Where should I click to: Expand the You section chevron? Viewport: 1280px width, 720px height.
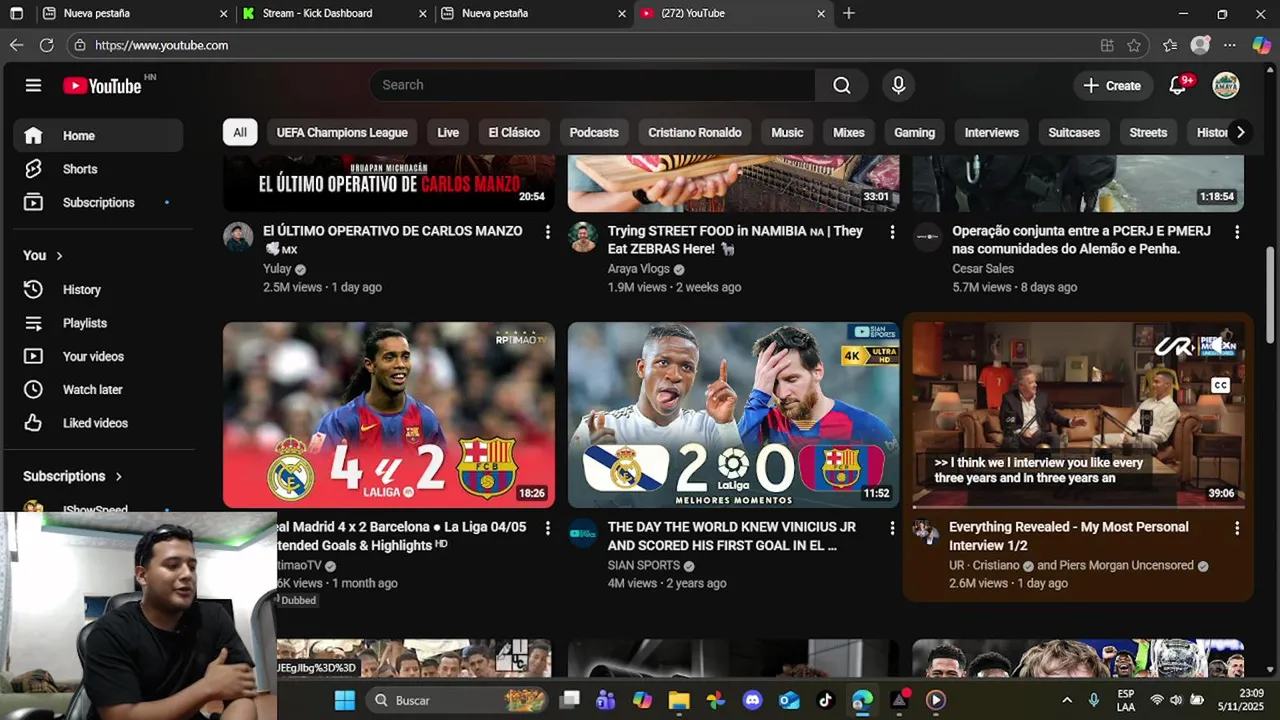click(x=59, y=256)
